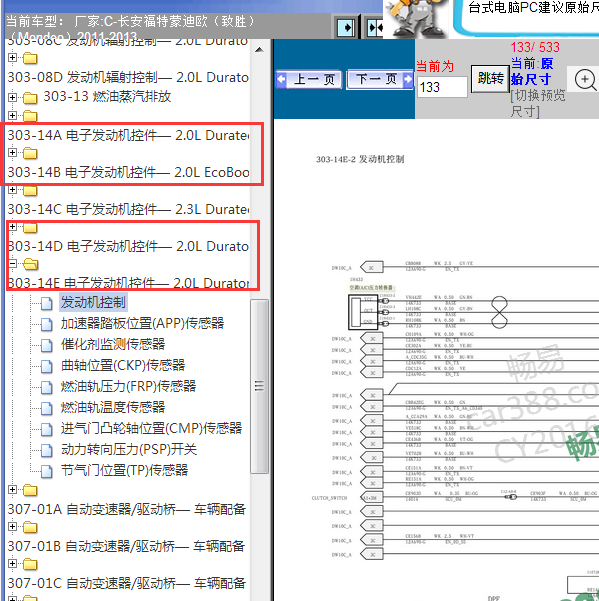Expand the folder node above 307-01C

click(x=12, y=563)
